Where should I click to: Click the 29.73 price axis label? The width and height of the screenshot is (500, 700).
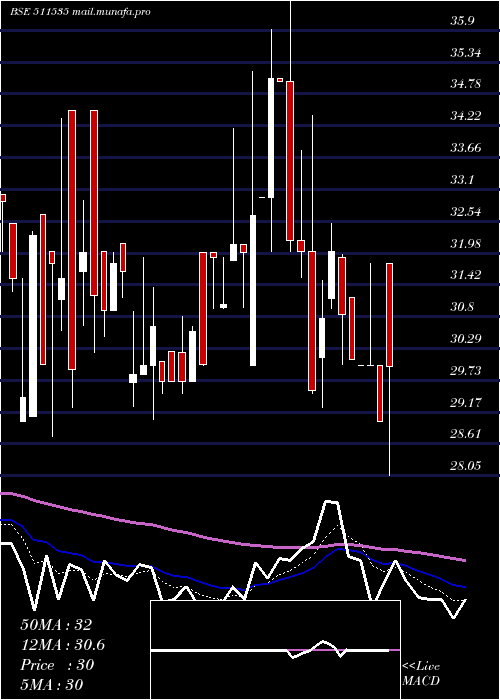tap(466, 371)
